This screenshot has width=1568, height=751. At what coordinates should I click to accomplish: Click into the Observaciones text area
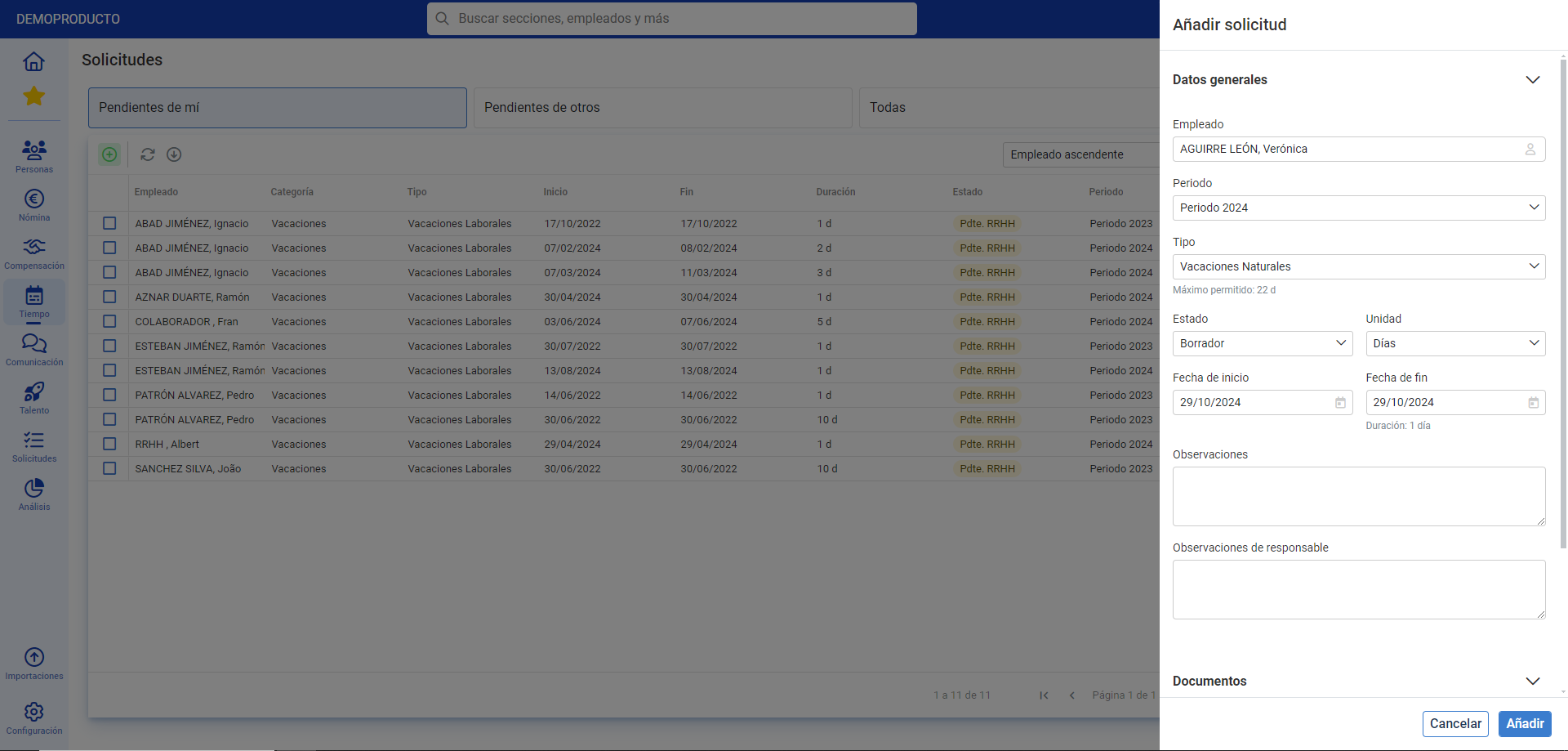1359,496
